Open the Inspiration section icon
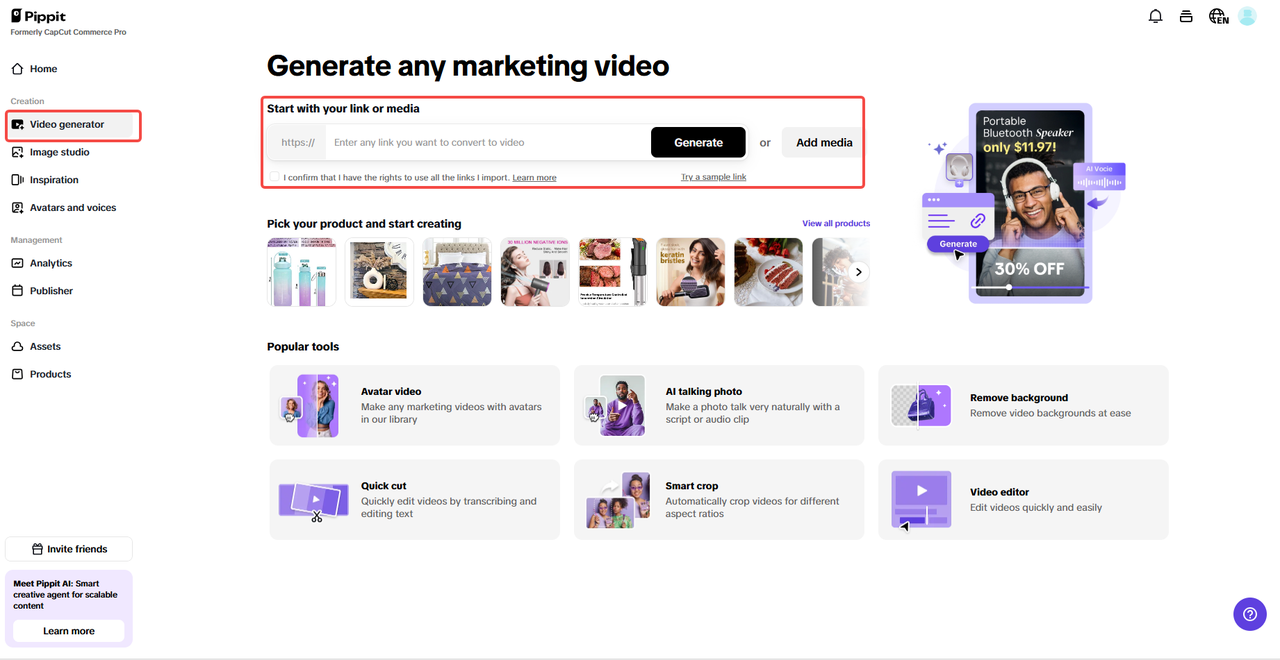The image size is (1280, 660). click(20, 179)
